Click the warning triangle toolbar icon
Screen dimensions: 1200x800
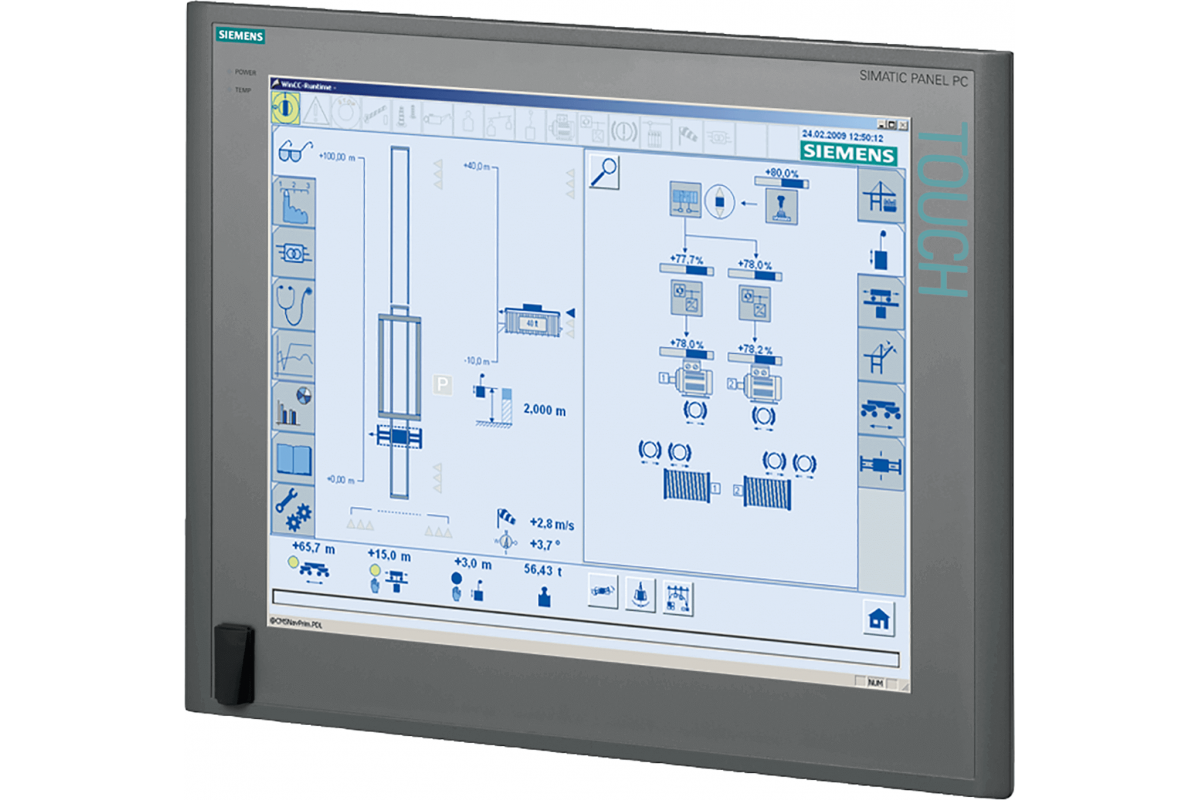[x=316, y=110]
